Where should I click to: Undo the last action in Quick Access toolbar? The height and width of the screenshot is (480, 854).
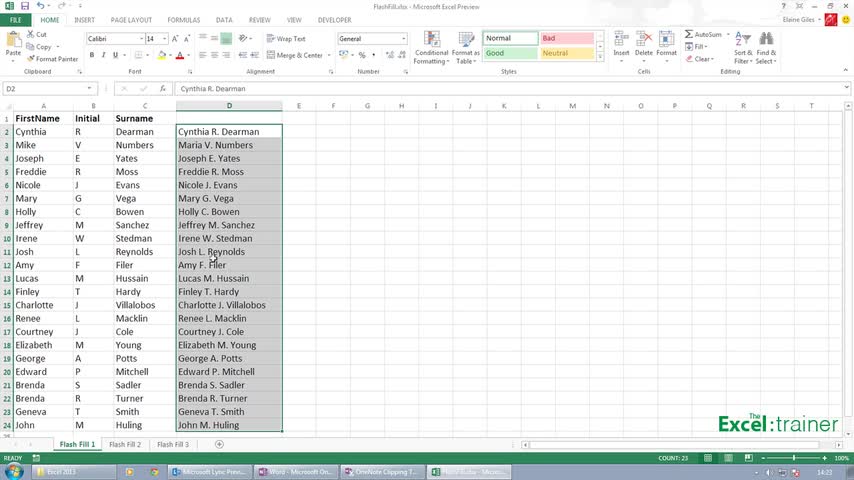pyautogui.click(x=40, y=6)
